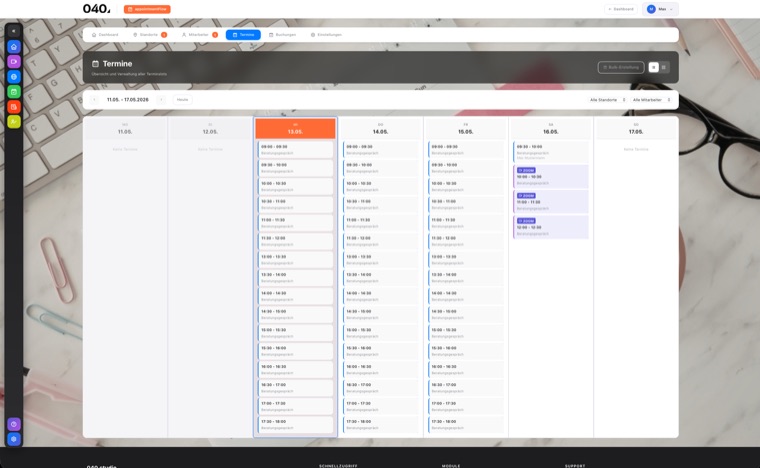The image size is (760, 468).
Task: Switch to the Buchungen tab
Action: pyautogui.click(x=283, y=35)
